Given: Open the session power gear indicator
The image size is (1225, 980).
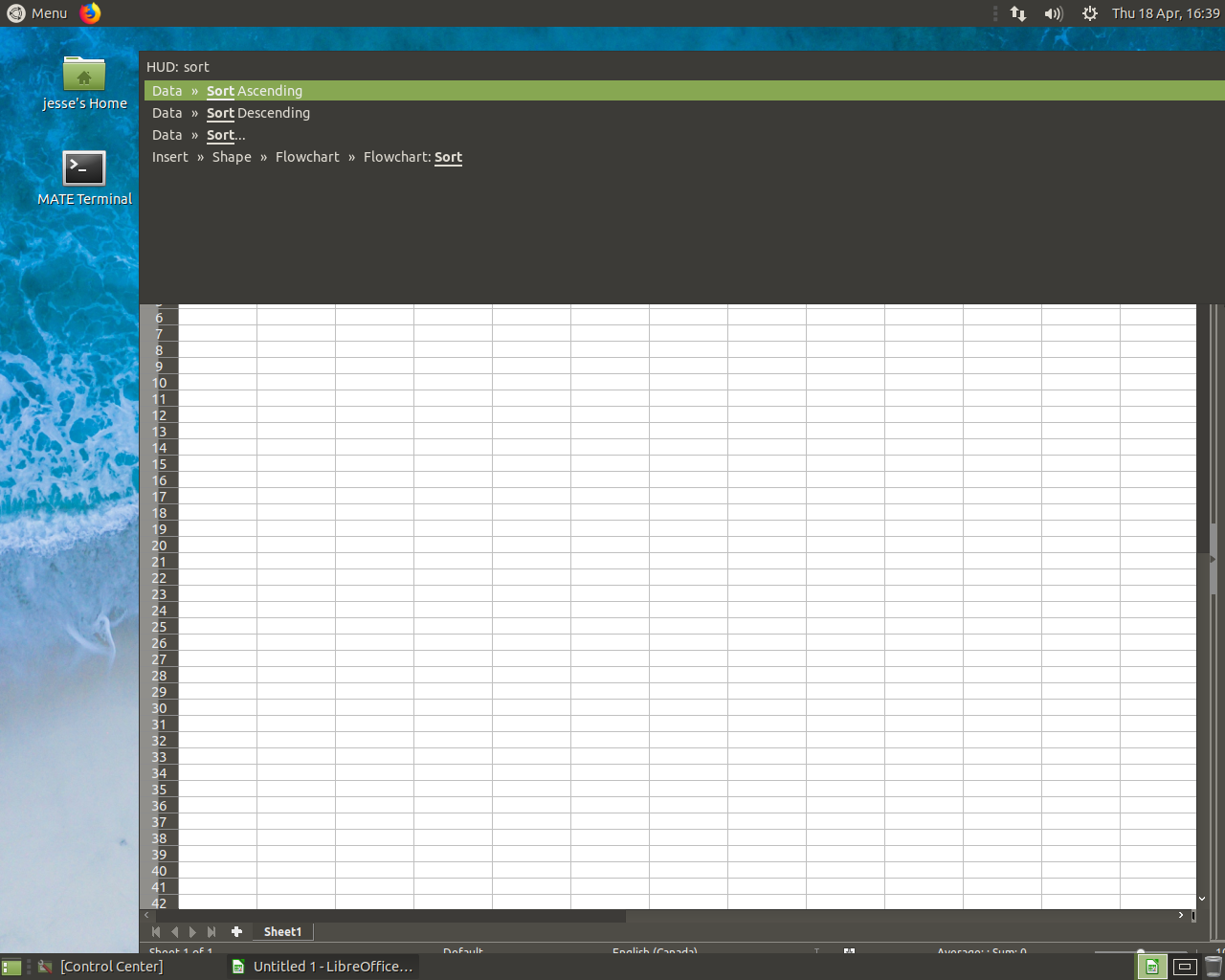Looking at the screenshot, I should [x=1089, y=13].
